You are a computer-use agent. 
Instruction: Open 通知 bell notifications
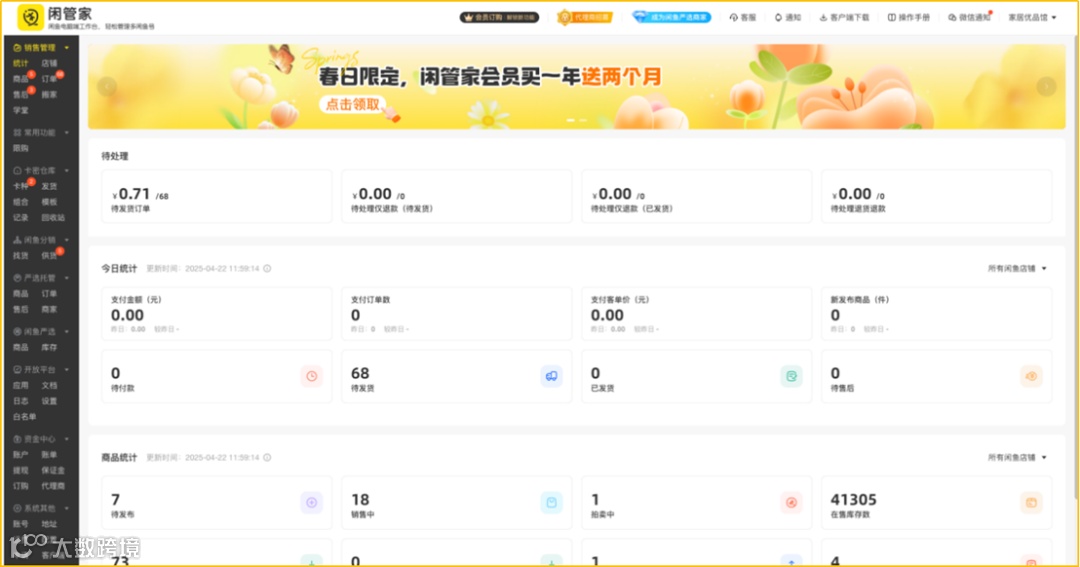click(x=788, y=17)
